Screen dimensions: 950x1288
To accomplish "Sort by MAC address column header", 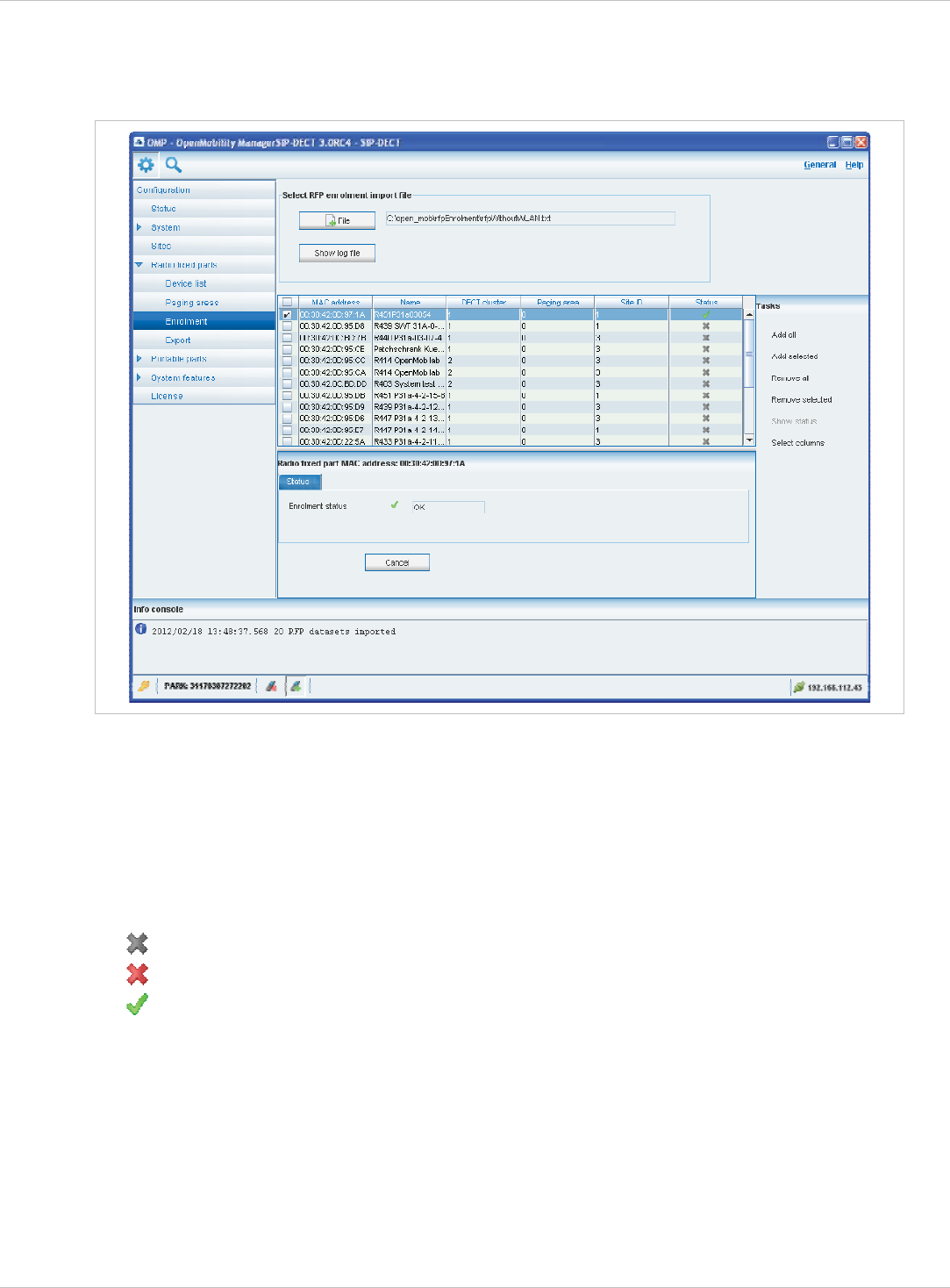I will 335,302.
